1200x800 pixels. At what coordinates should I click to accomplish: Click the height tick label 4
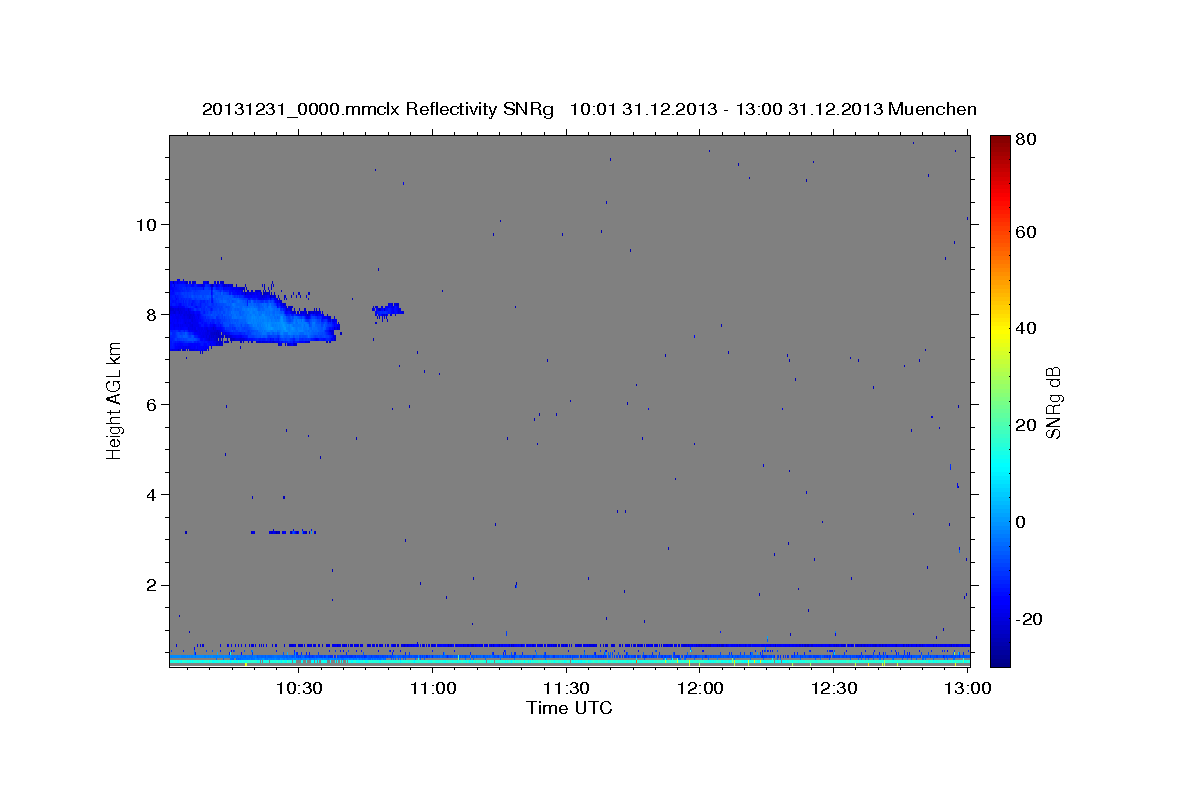150,494
